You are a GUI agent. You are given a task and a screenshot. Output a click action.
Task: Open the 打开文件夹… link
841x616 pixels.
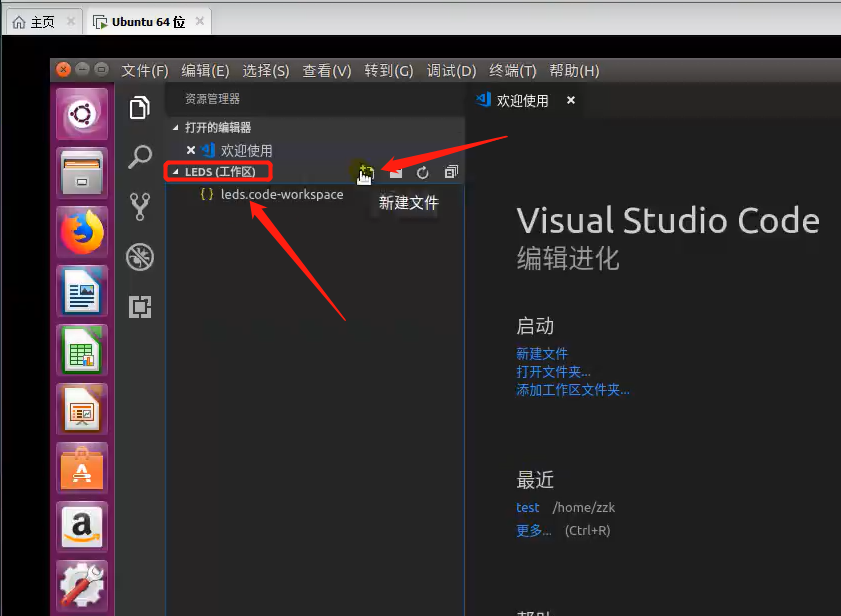(550, 372)
